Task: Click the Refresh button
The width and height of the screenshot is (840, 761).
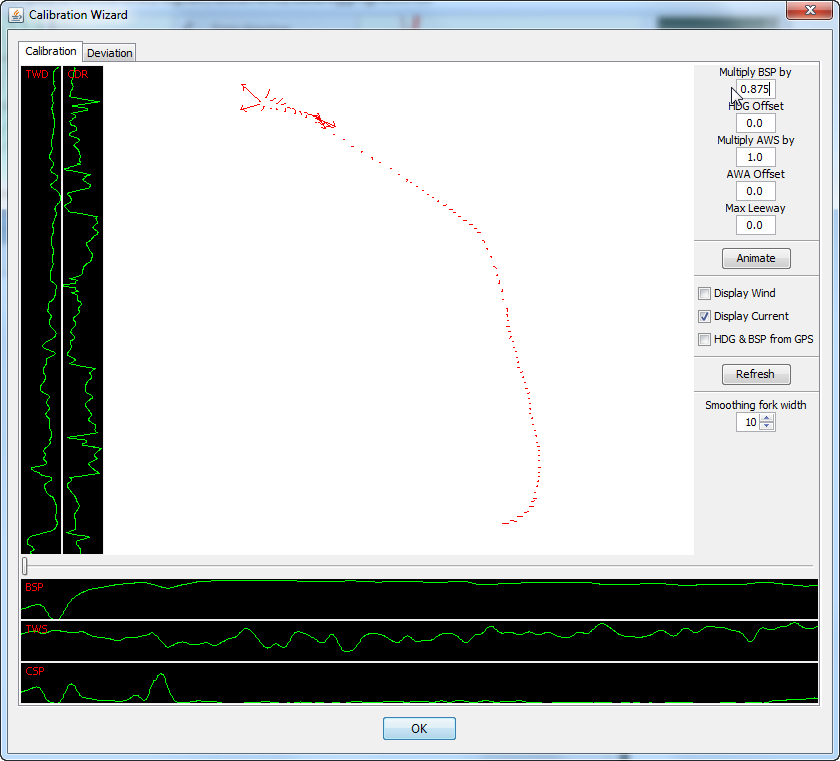Action: tap(755, 374)
